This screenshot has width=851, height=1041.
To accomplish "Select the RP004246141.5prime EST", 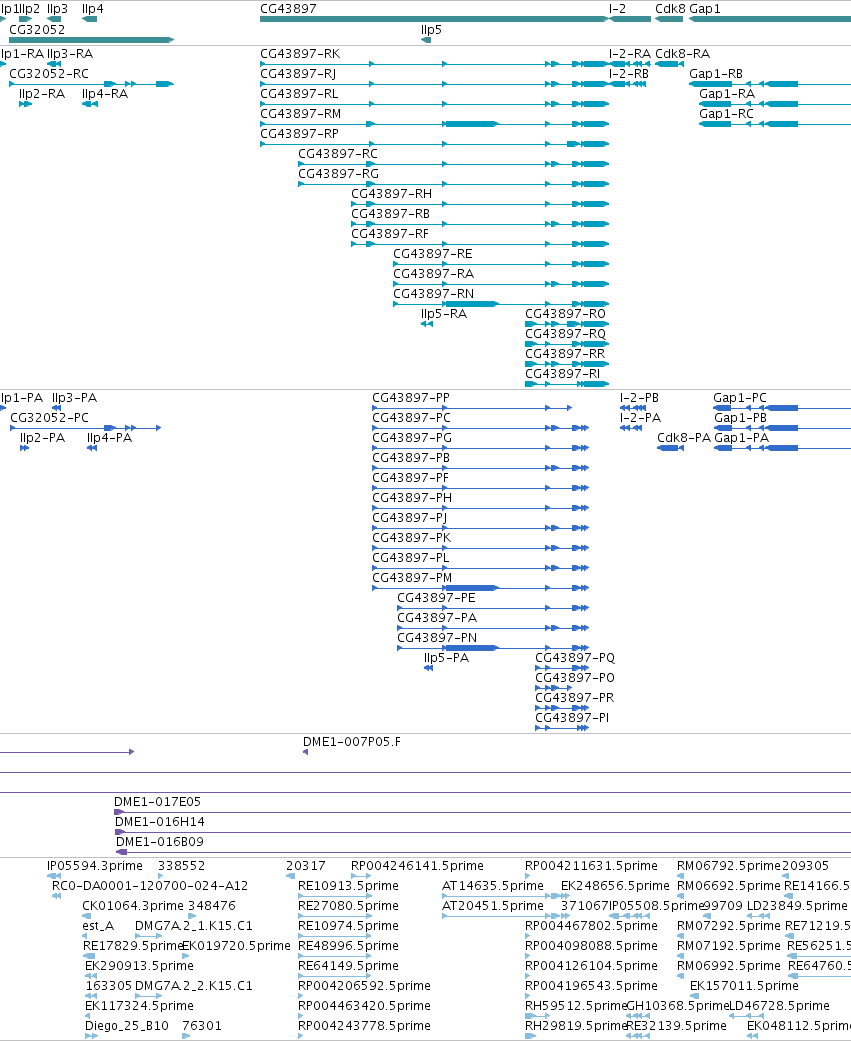I will click(x=418, y=866).
